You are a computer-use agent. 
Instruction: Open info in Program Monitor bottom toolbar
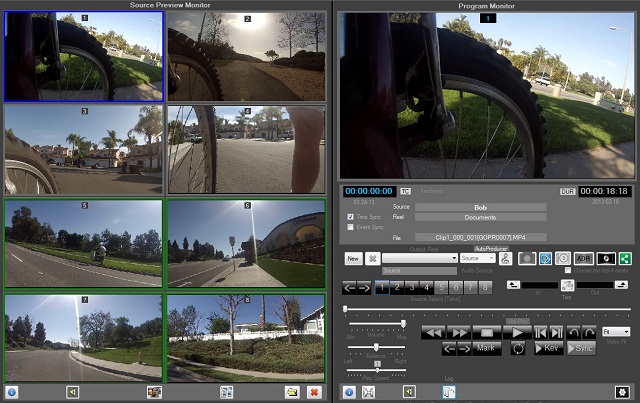click(x=349, y=392)
